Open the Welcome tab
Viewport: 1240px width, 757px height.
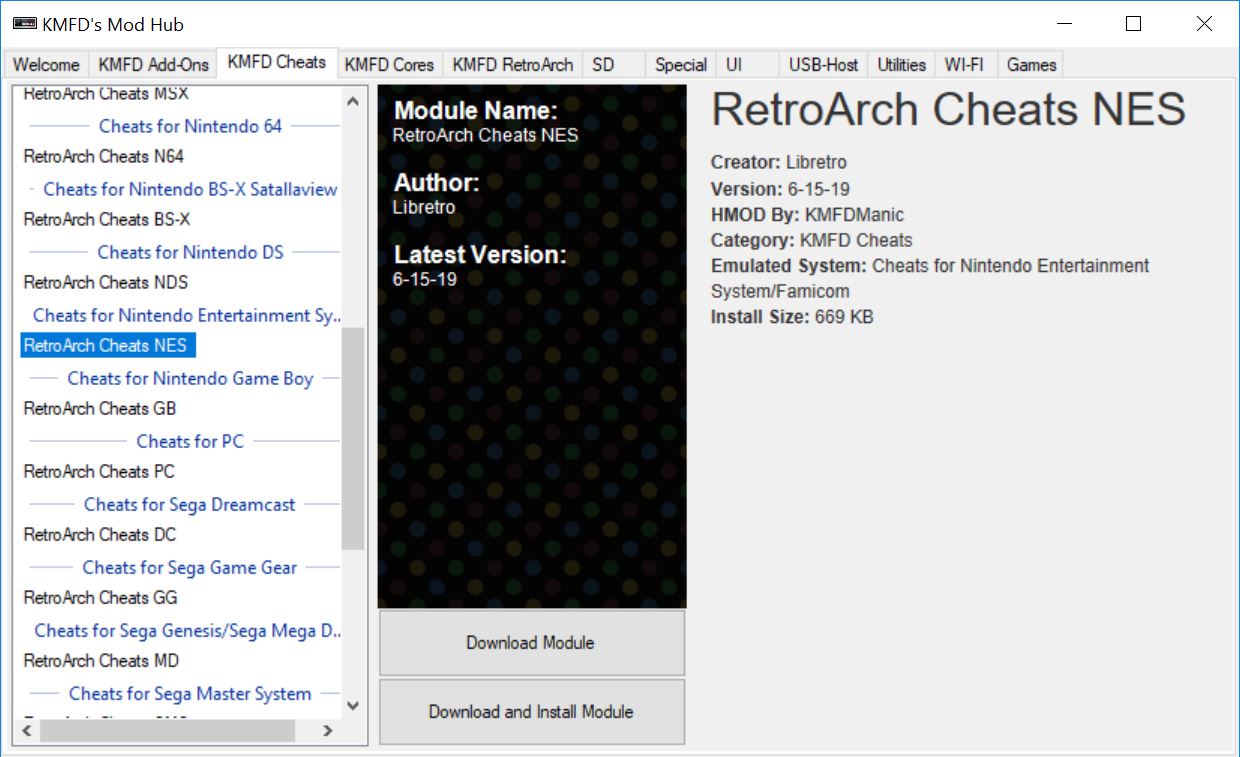click(x=46, y=65)
